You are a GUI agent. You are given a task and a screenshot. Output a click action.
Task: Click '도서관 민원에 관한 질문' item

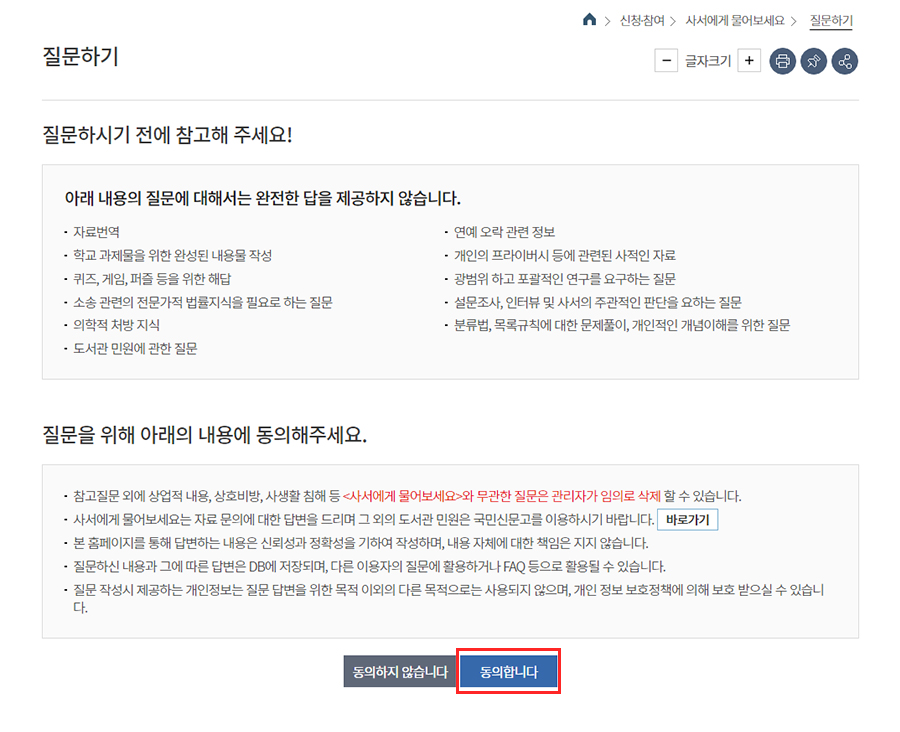135,348
